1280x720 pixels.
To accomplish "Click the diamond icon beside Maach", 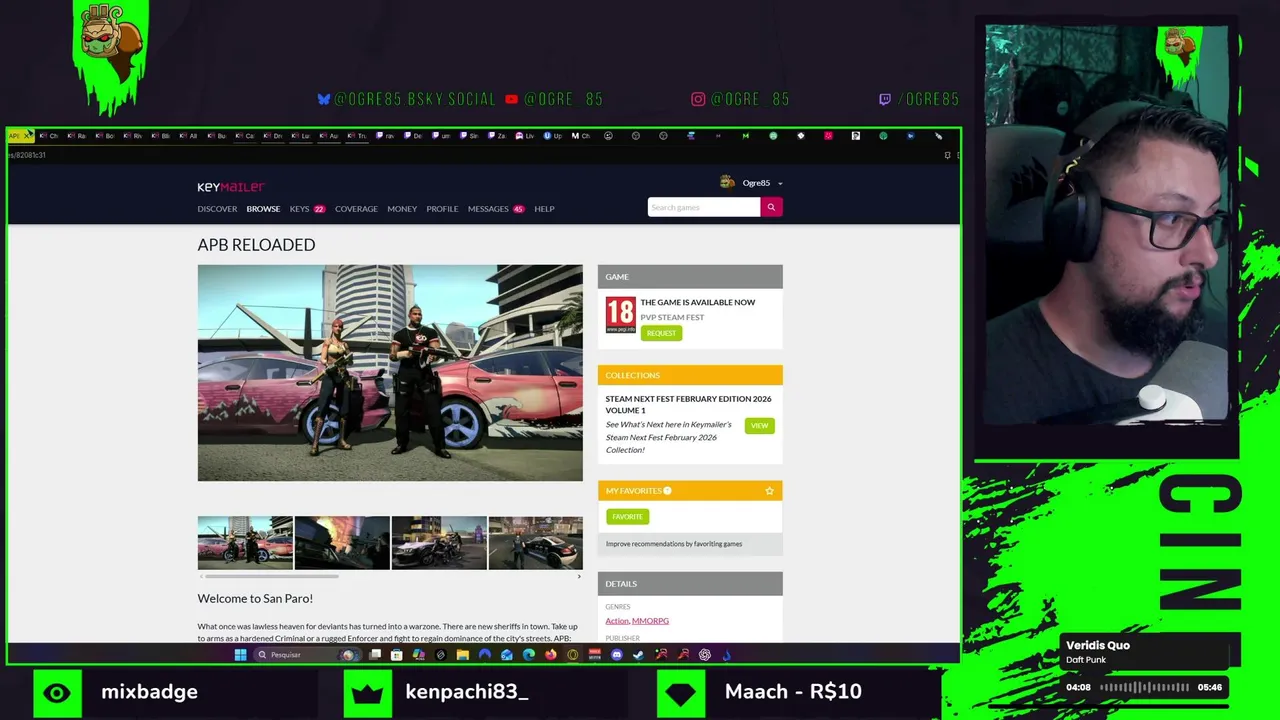I will [x=681, y=693].
